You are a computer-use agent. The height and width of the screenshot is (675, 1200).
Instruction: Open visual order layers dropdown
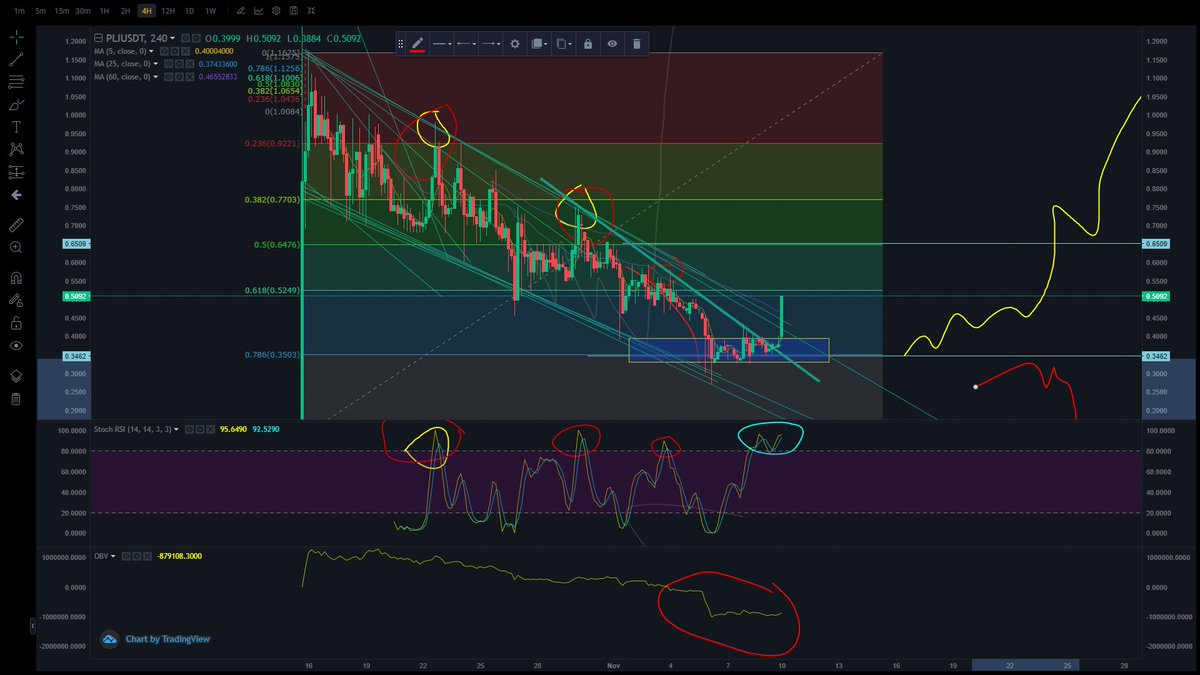pyautogui.click(x=539, y=44)
